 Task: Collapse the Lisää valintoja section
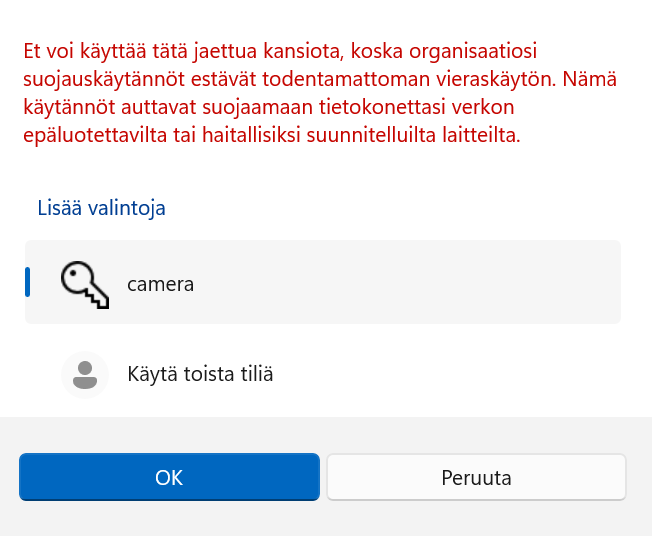tap(101, 208)
